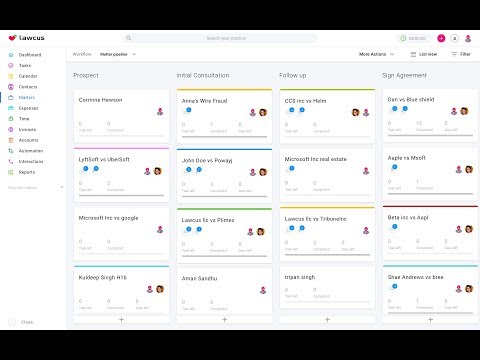Click the Prospect column header

86,76
